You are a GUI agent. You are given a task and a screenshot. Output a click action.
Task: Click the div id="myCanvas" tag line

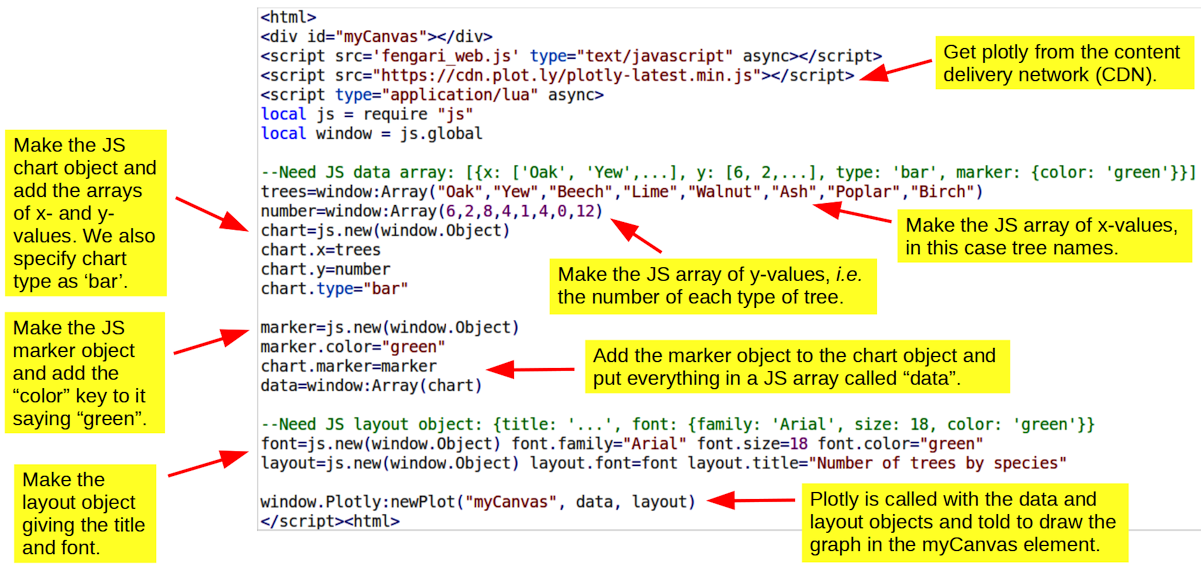[x=361, y=37]
